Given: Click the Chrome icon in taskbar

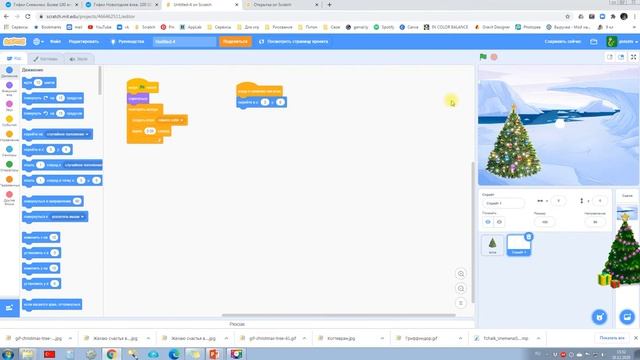Looking at the screenshot, I should (x=111, y=354).
